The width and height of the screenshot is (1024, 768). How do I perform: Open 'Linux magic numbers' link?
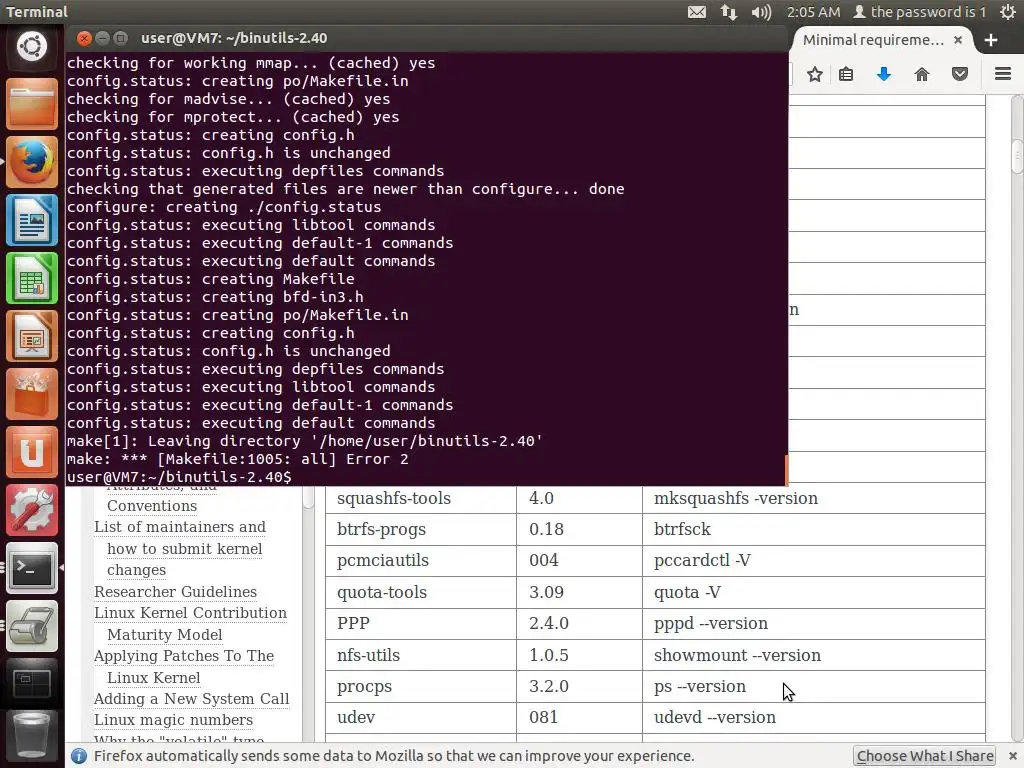pyautogui.click(x=173, y=720)
